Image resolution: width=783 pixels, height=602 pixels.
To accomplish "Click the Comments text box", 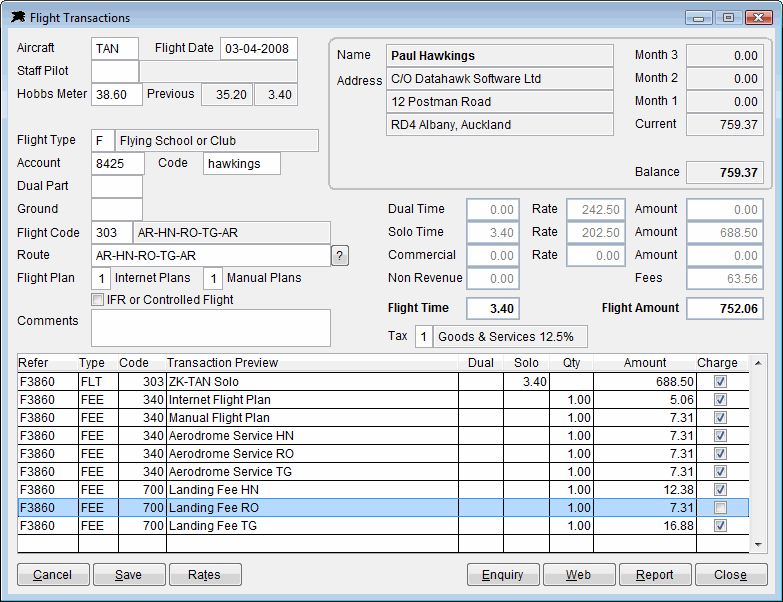I will click(x=211, y=328).
